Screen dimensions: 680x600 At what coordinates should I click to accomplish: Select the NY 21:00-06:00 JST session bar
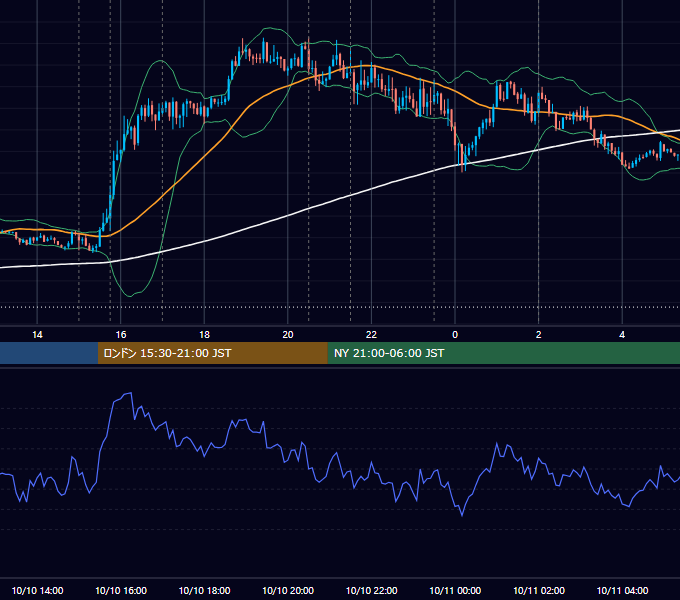tap(503, 353)
